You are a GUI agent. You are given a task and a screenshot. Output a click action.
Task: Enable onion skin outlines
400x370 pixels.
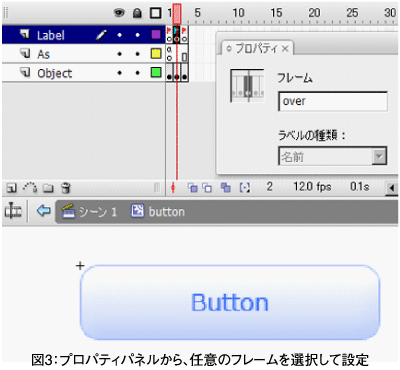pyautogui.click(x=207, y=188)
